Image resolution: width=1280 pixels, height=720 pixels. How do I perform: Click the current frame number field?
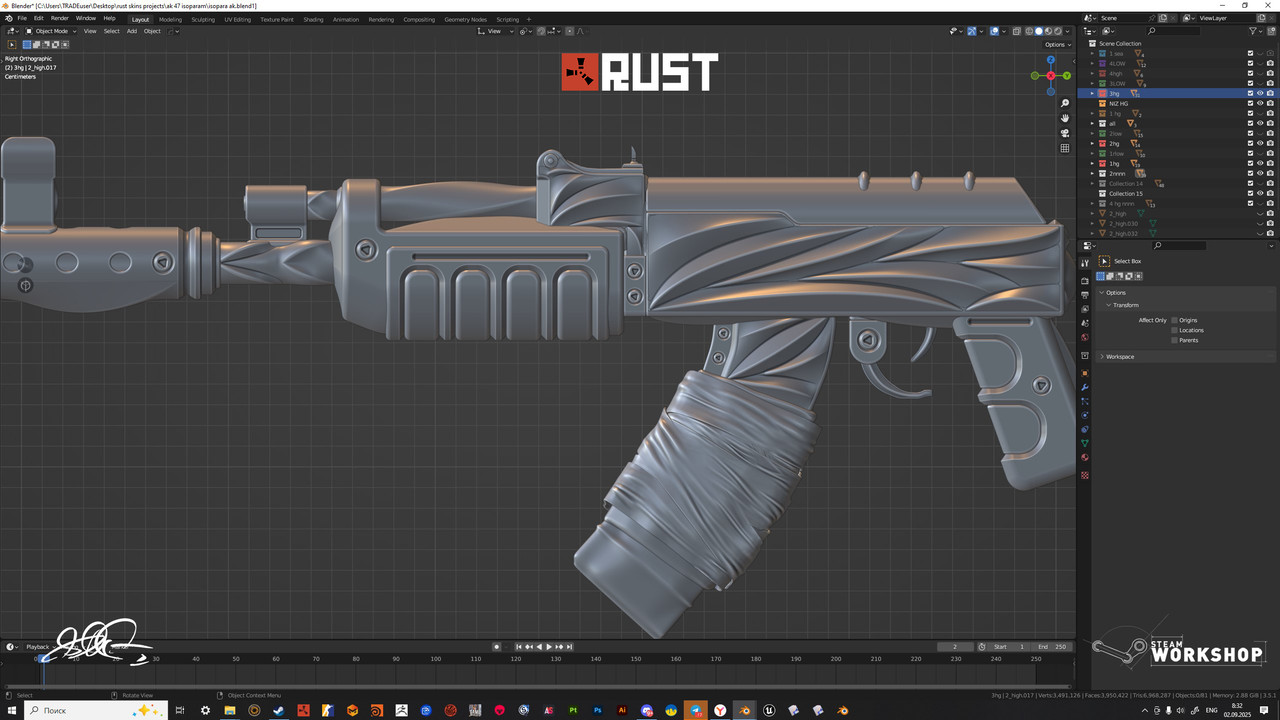click(955, 647)
